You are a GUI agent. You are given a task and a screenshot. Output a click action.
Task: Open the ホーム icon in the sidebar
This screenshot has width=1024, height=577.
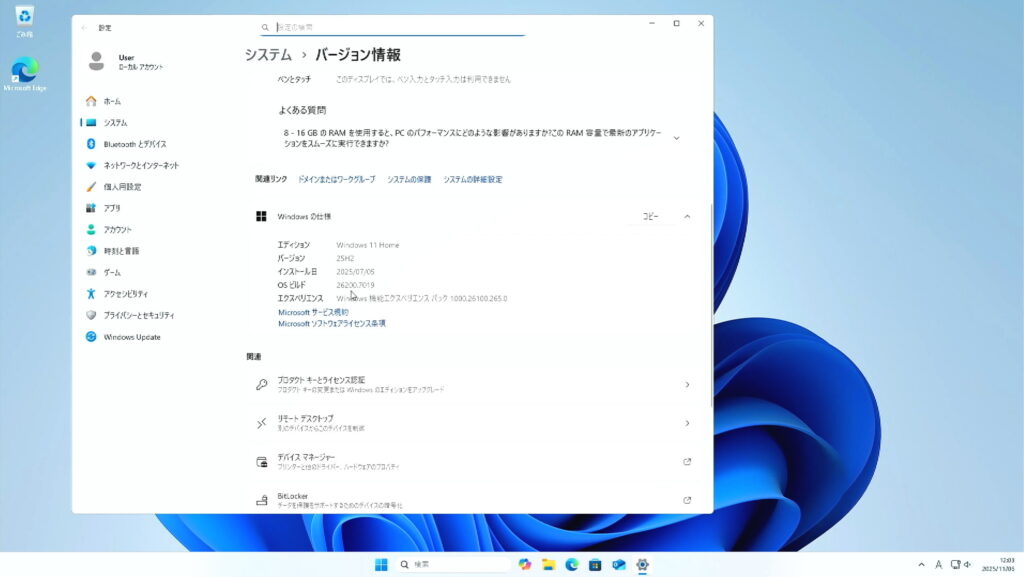(x=91, y=101)
